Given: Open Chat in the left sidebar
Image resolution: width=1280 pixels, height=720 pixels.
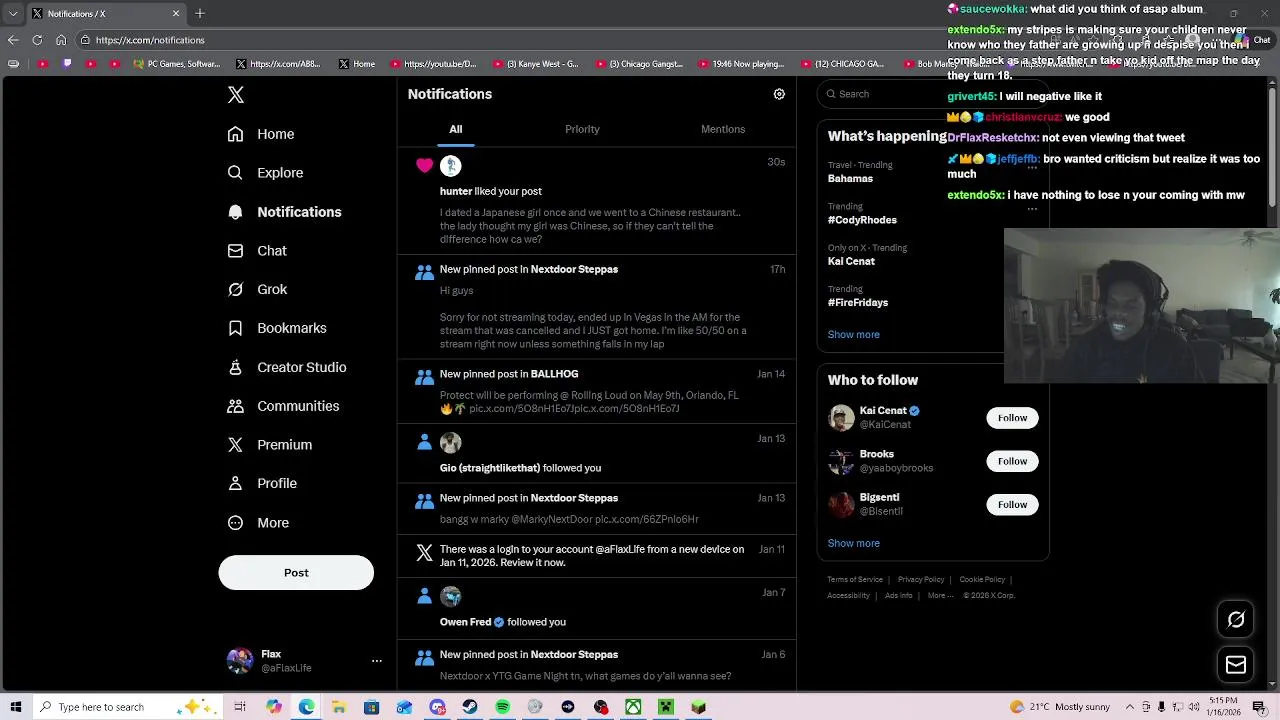Looking at the screenshot, I should 257,251.
